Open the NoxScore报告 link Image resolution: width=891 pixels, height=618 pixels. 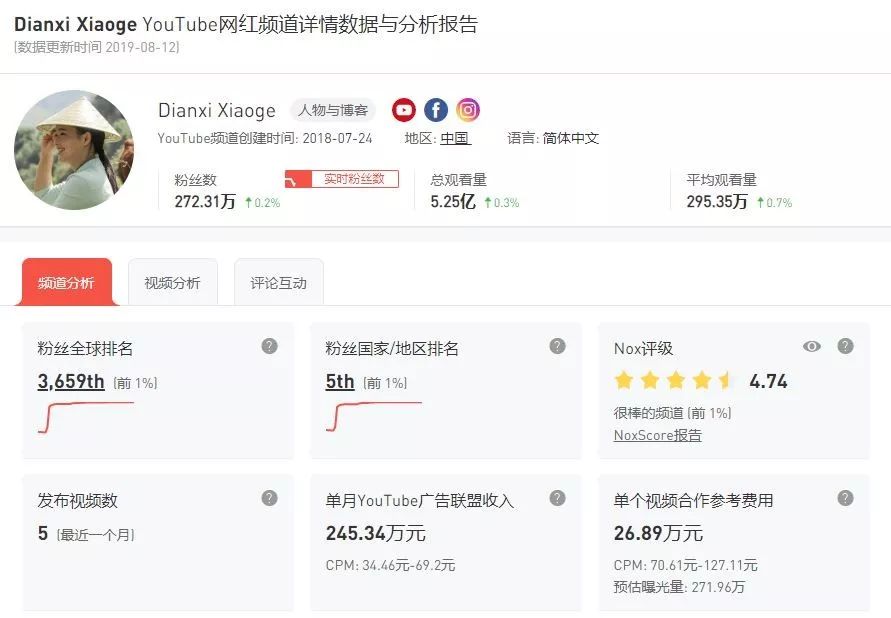[x=657, y=435]
